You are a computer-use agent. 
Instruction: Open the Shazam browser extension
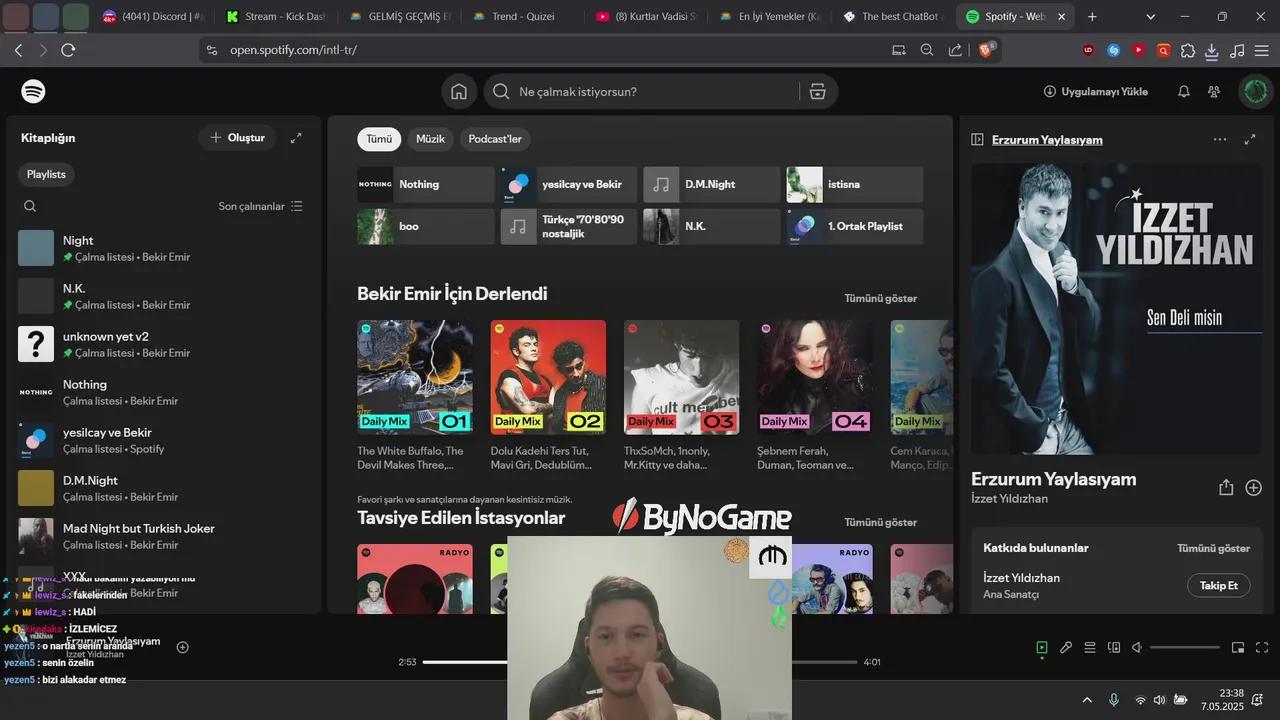(1113, 50)
